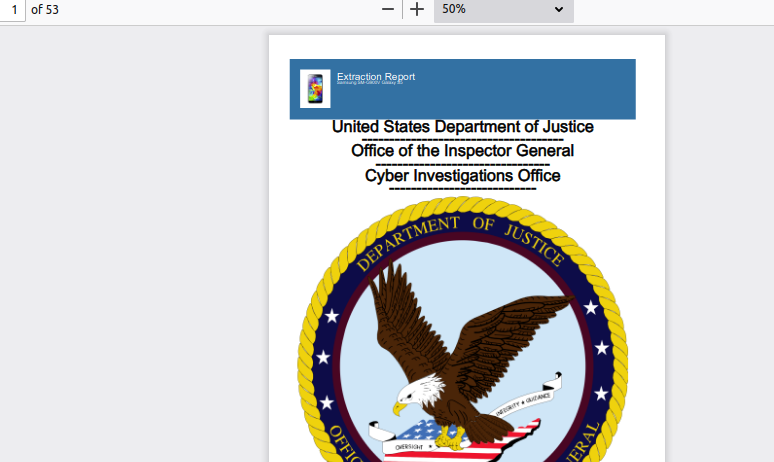Image resolution: width=774 pixels, height=462 pixels.
Task: Click the phone thumbnail in report header
Action: pyautogui.click(x=315, y=88)
